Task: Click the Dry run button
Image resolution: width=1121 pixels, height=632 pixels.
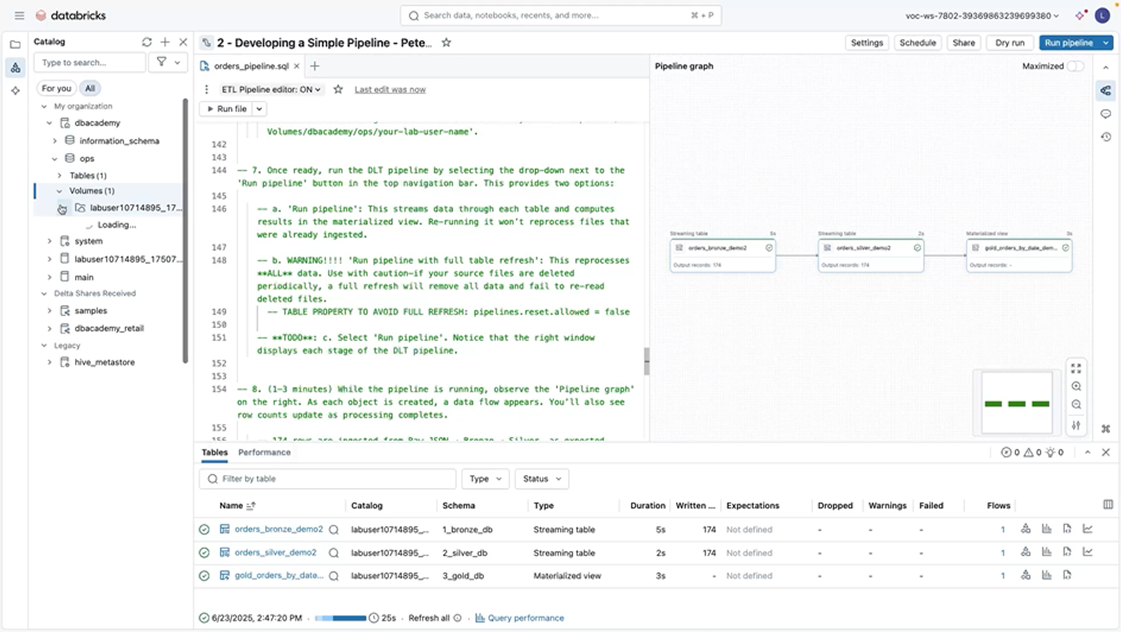Action: (x=1010, y=43)
